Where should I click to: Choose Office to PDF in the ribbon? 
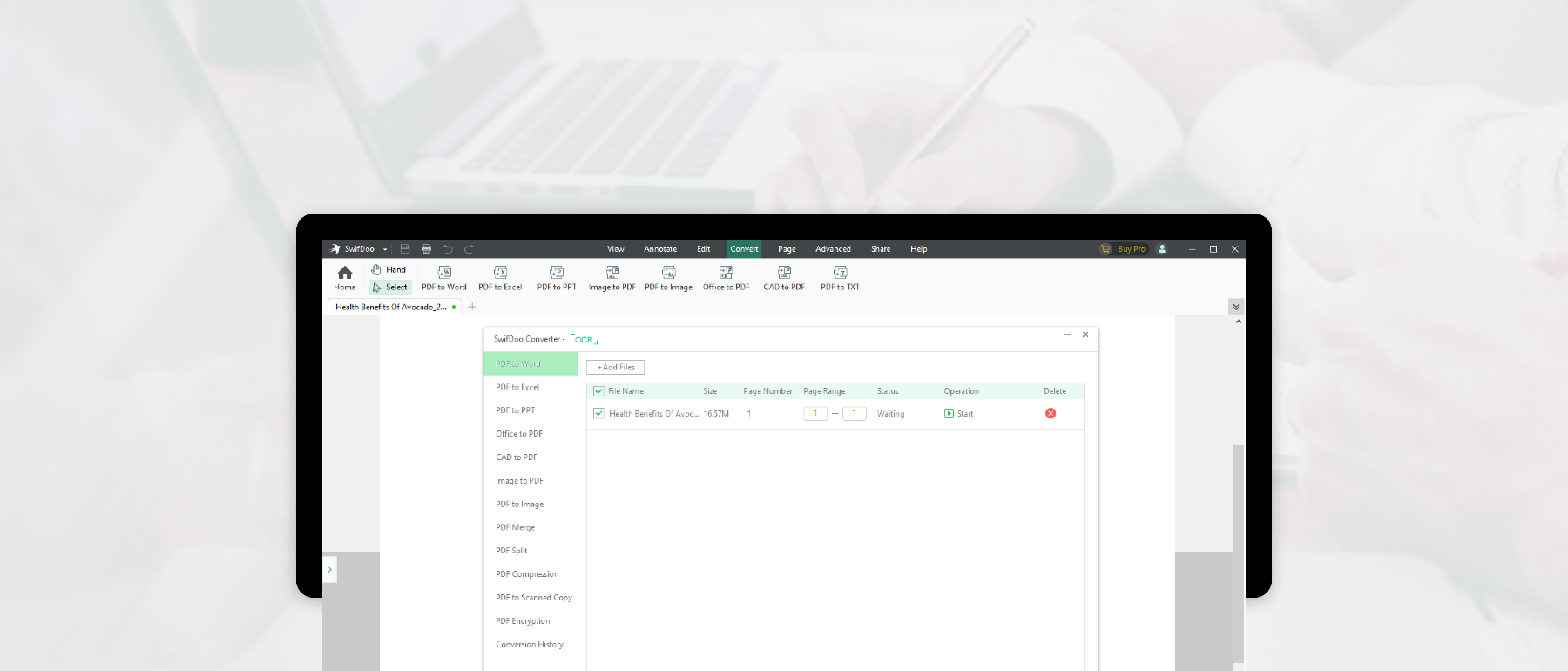click(x=726, y=278)
